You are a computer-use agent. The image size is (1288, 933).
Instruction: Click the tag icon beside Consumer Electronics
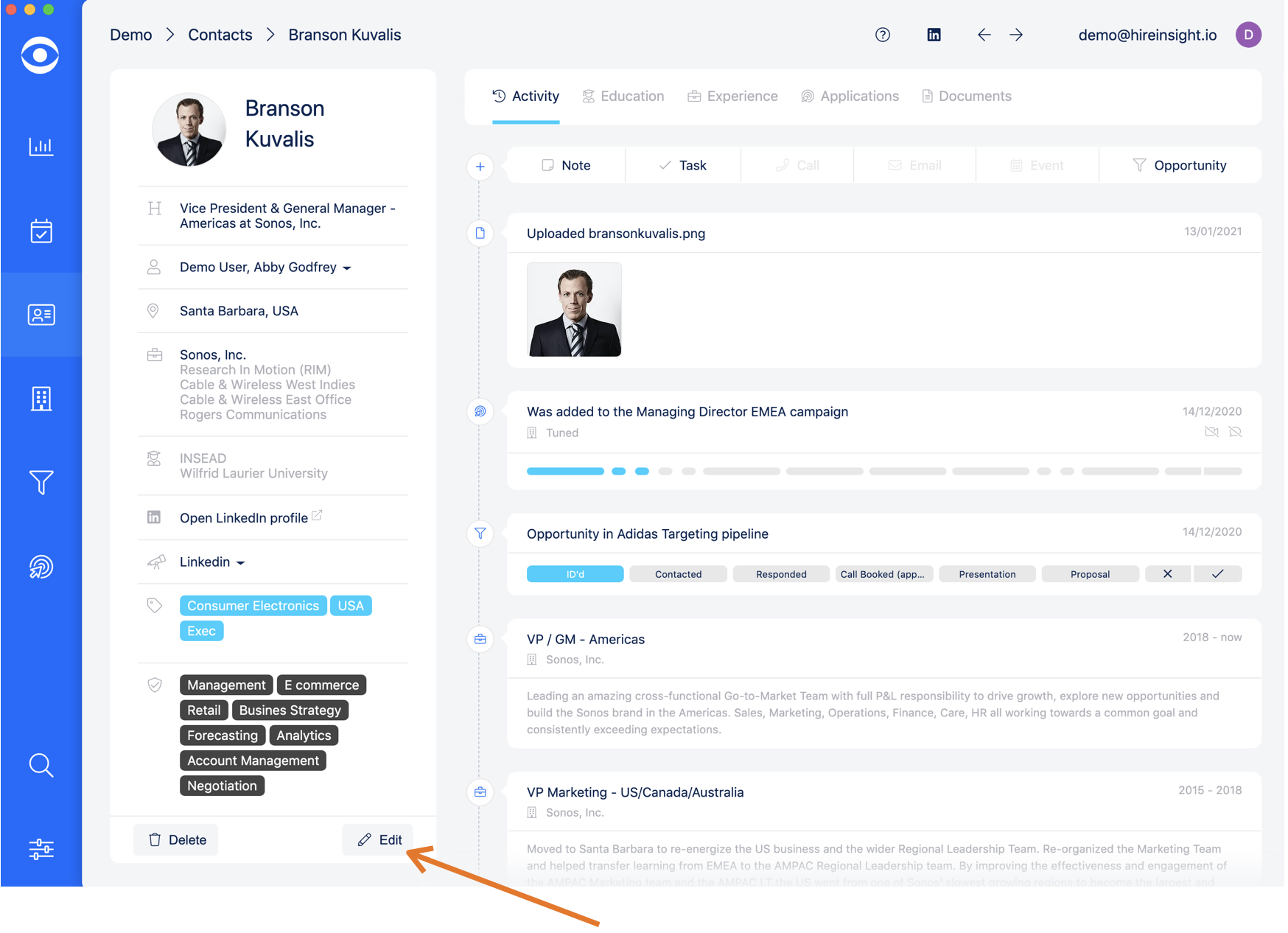click(155, 606)
